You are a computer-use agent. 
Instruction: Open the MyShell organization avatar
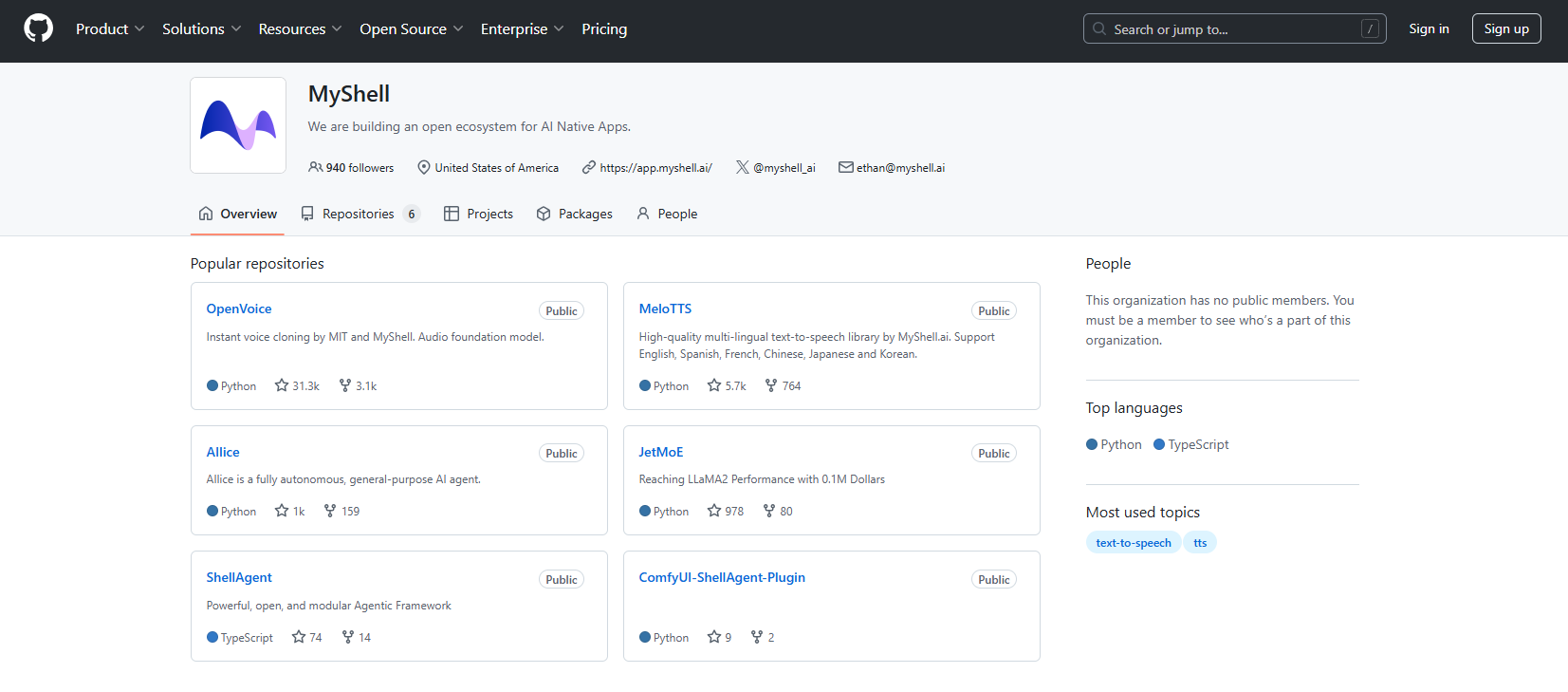tap(238, 125)
